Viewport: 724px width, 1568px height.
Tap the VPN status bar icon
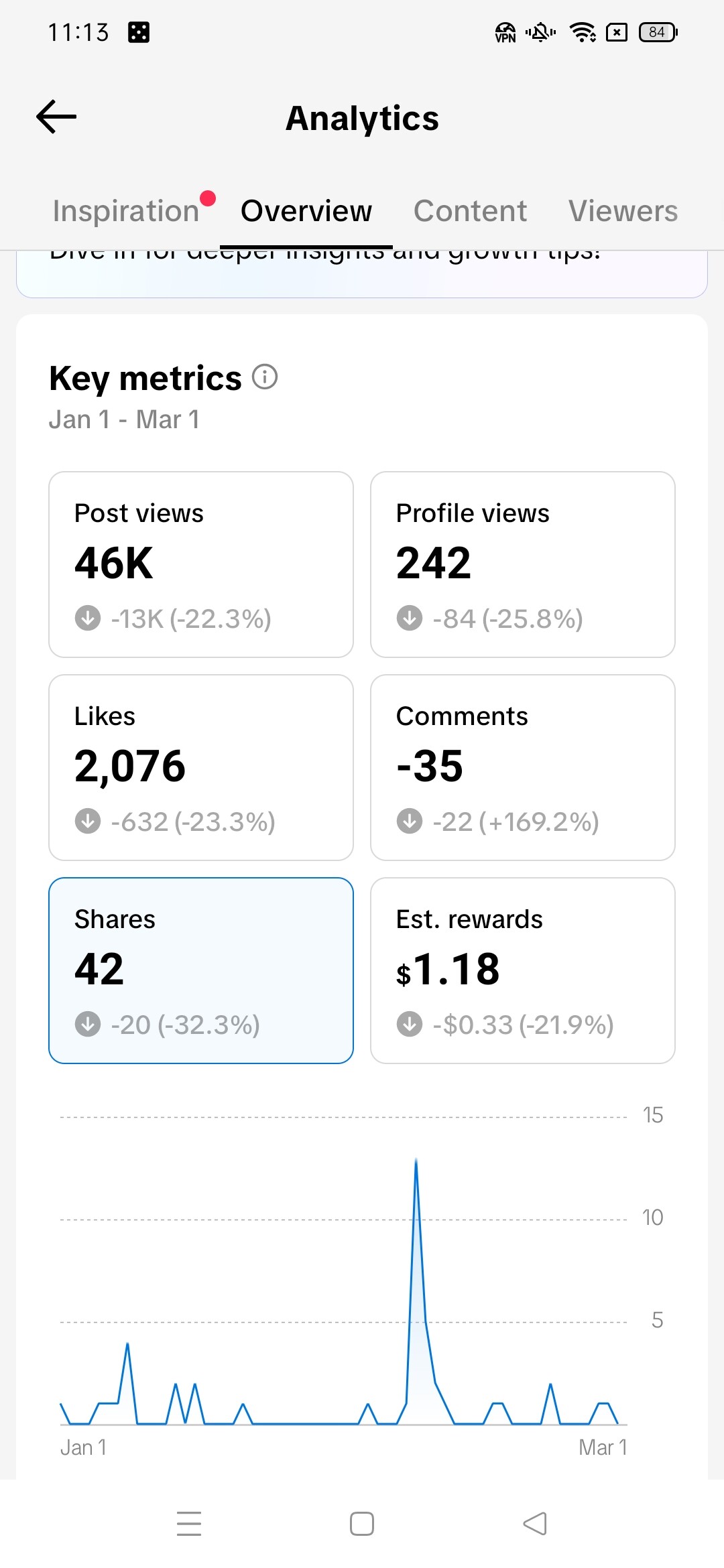[505, 32]
